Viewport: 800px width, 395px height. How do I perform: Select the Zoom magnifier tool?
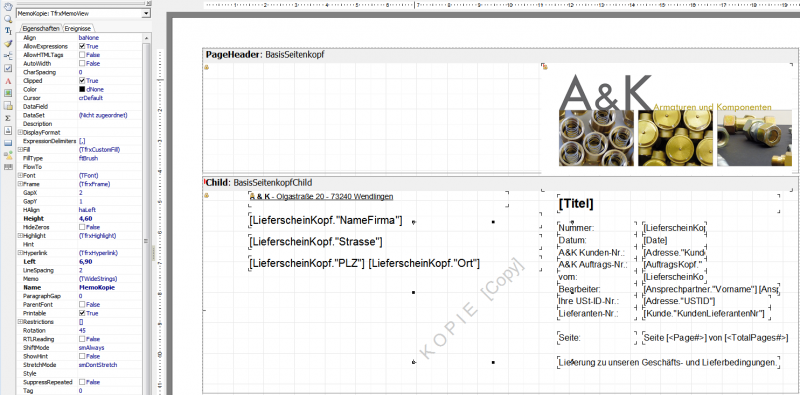point(8,19)
